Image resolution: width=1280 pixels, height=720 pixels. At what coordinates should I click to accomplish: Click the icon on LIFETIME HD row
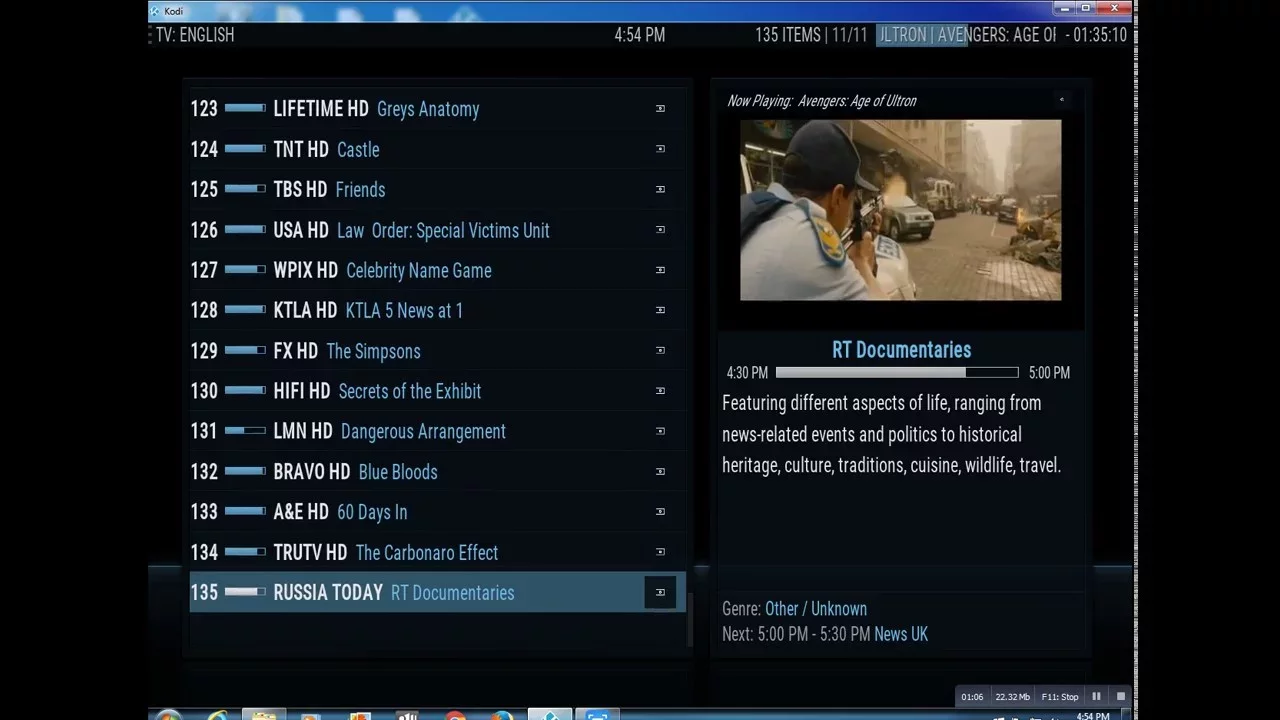pyautogui.click(x=660, y=109)
